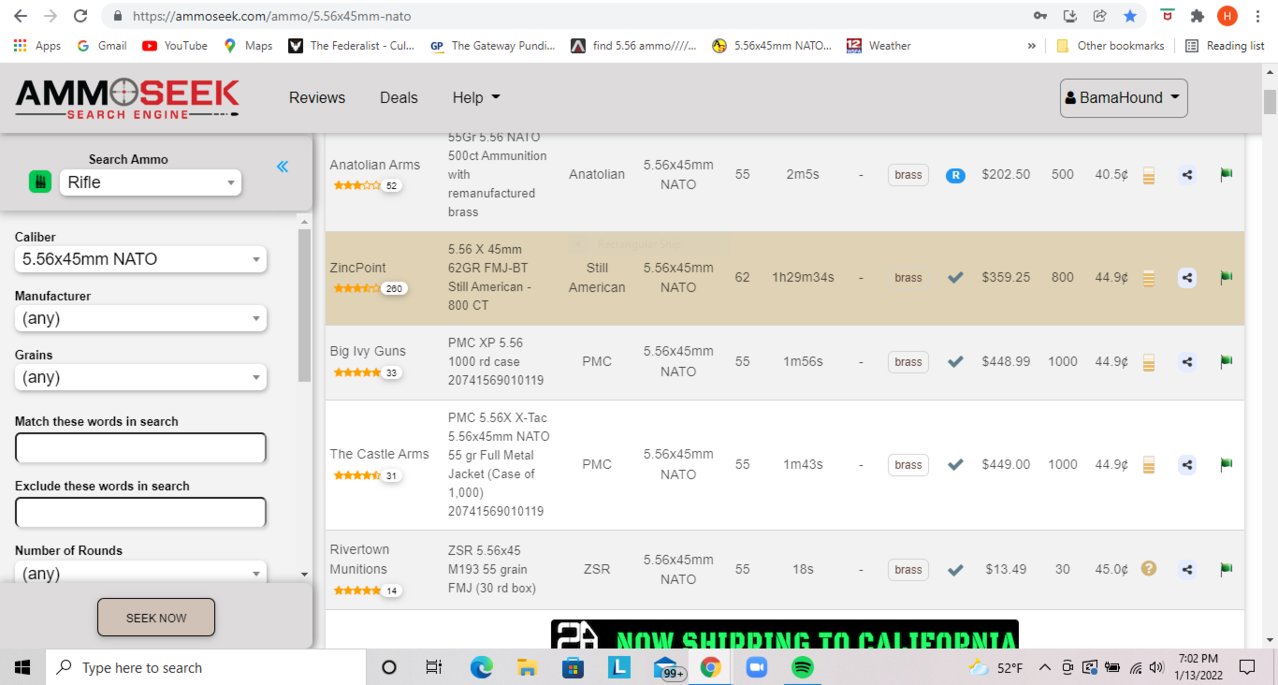
Task: Click the question mark shipping icon for Rivertown
Action: pyautogui.click(x=1148, y=569)
